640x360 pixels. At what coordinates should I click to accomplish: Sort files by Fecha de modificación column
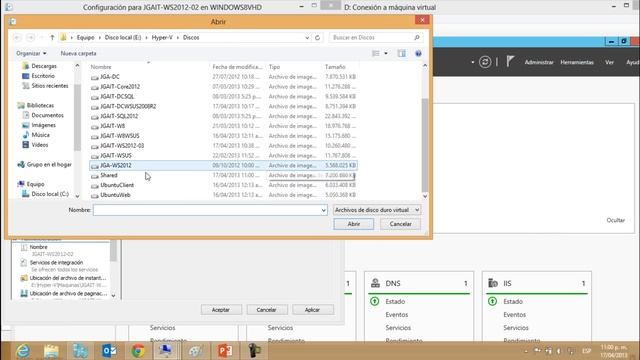pyautogui.click(x=237, y=67)
